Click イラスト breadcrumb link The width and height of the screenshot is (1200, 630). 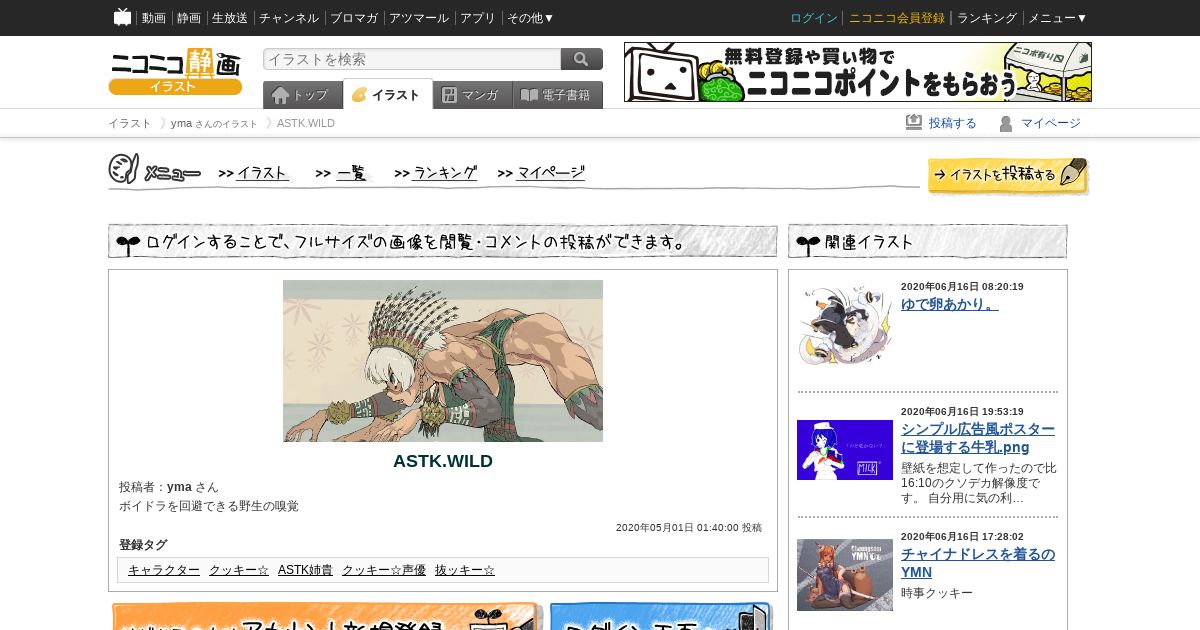click(x=130, y=123)
